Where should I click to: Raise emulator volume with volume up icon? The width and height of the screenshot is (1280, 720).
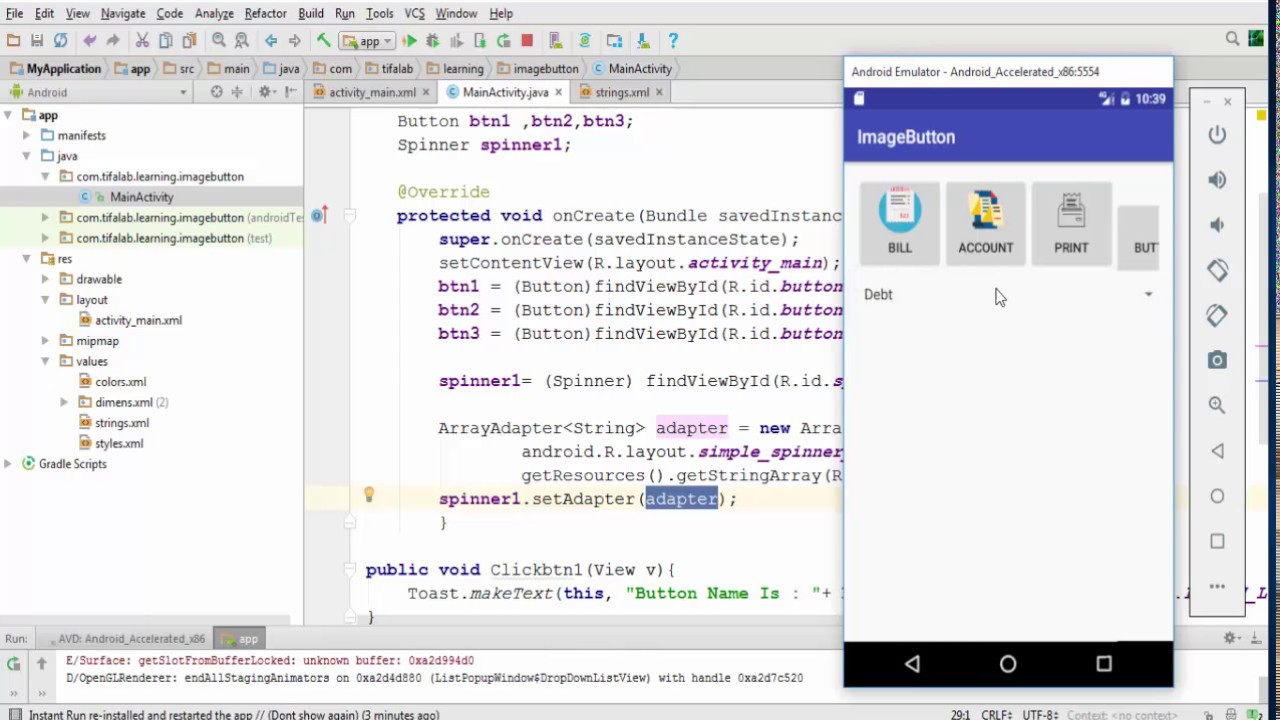(x=1217, y=180)
